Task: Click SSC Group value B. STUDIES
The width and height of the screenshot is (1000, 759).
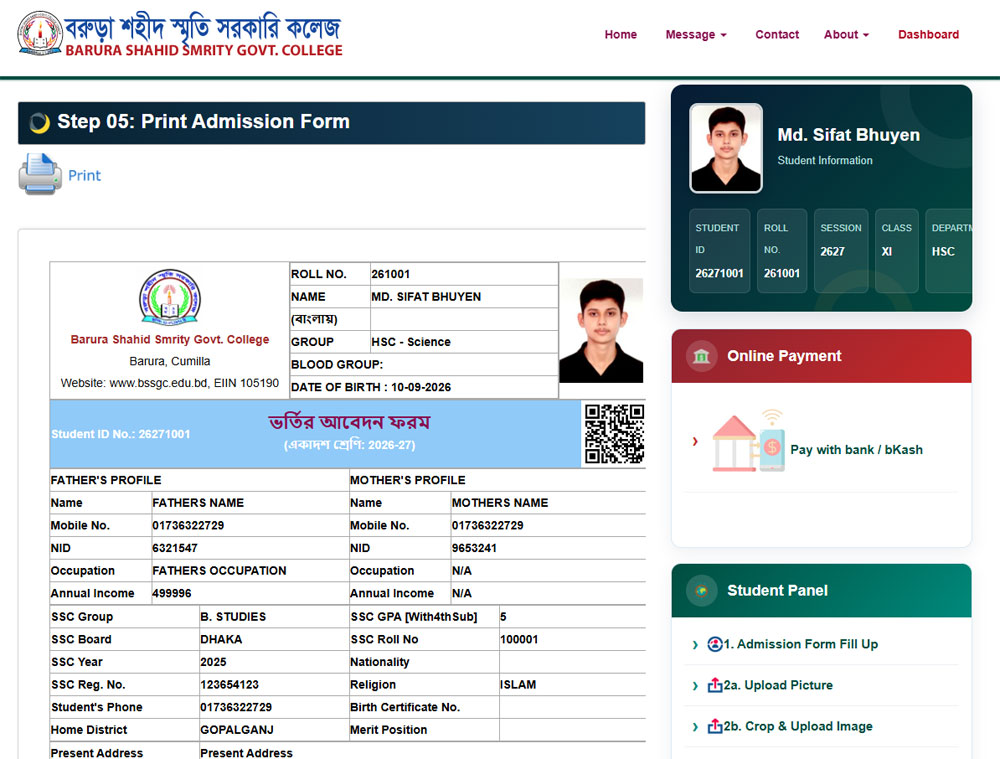Action: click(233, 617)
